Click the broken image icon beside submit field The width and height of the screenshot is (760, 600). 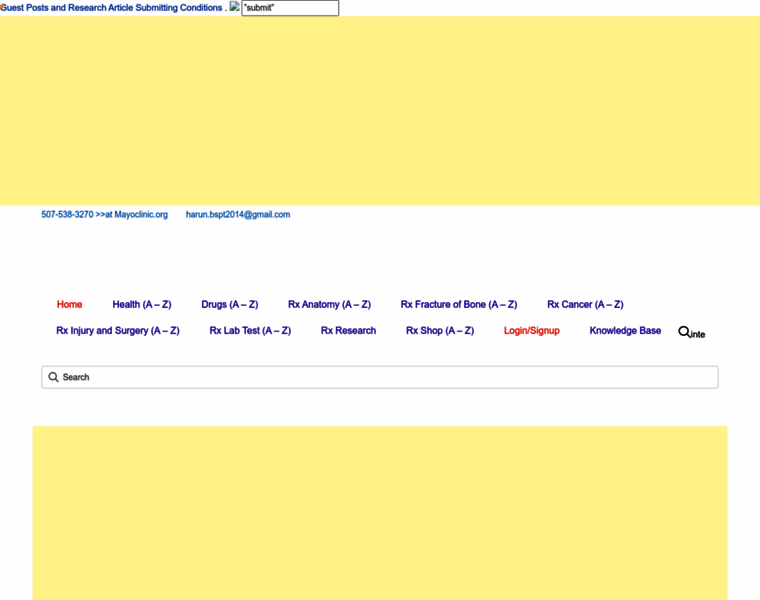pyautogui.click(x=235, y=6)
